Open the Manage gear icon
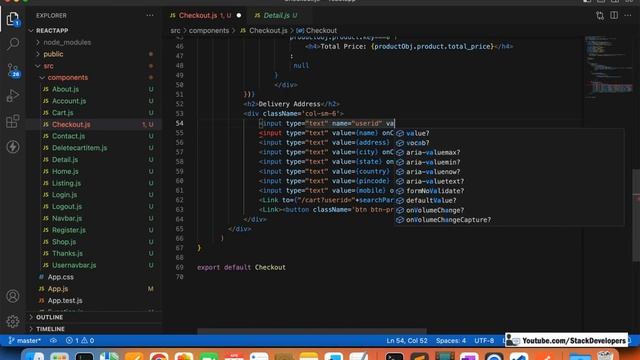The height and width of the screenshot is (360, 640). point(13,322)
